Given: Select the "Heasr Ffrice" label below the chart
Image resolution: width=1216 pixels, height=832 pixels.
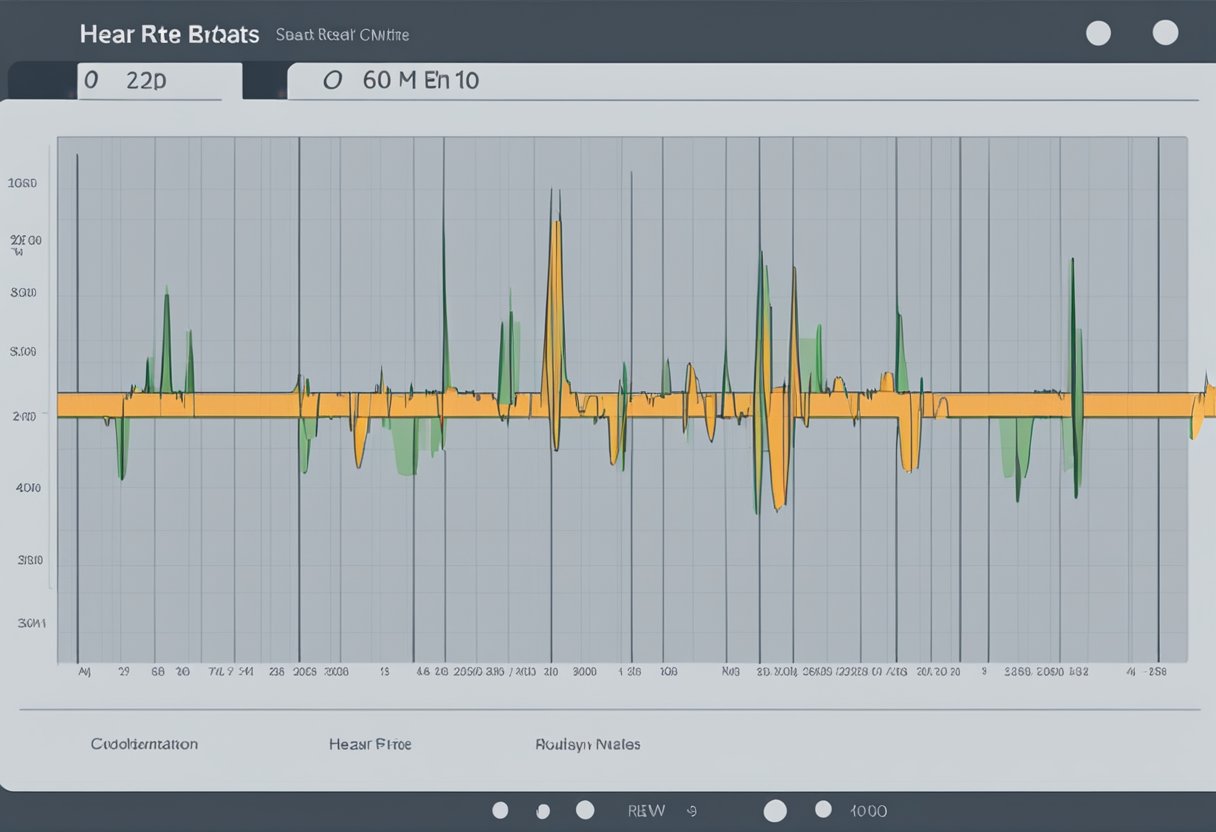Looking at the screenshot, I should pyautogui.click(x=370, y=744).
